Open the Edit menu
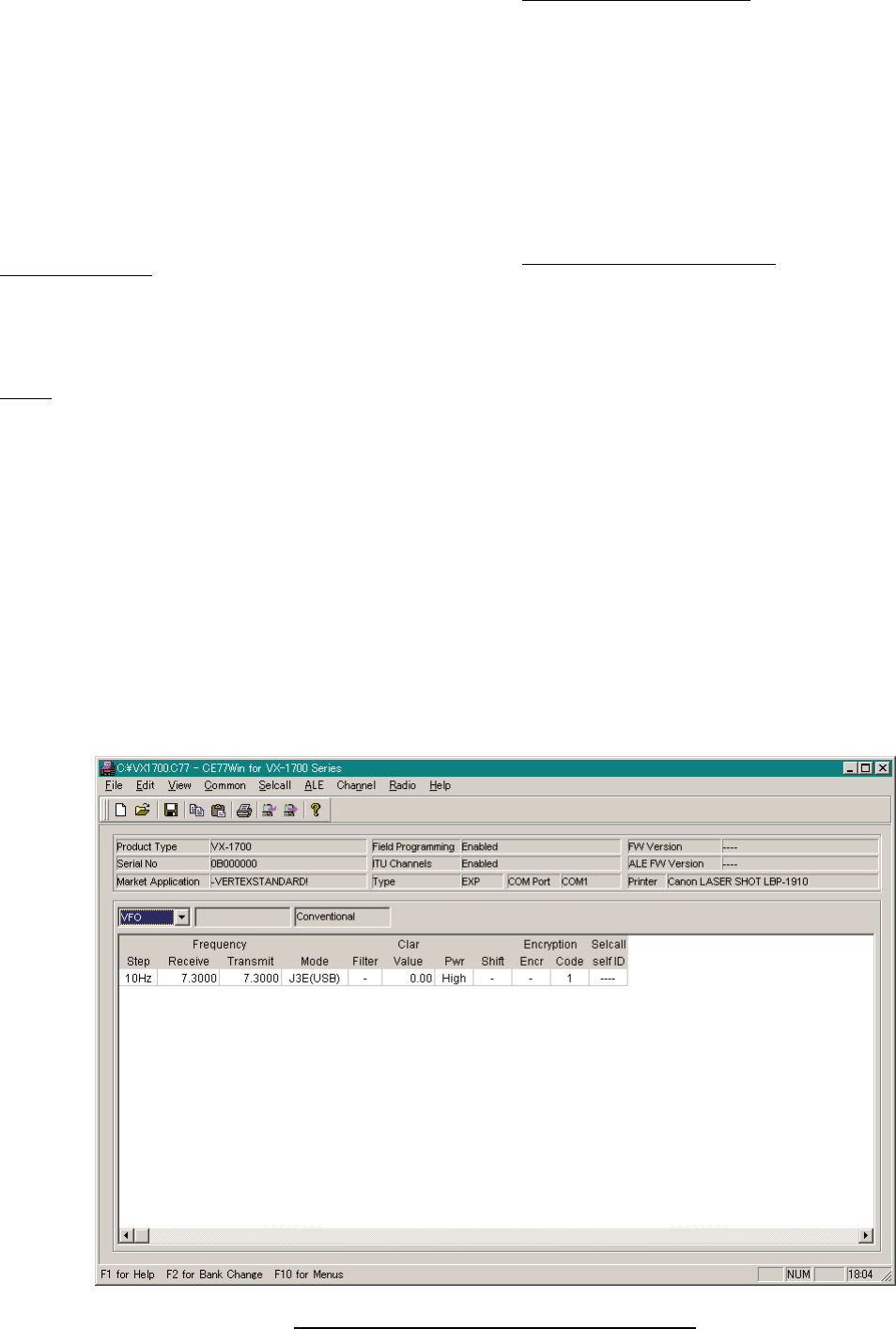896x1329 pixels. [x=145, y=785]
